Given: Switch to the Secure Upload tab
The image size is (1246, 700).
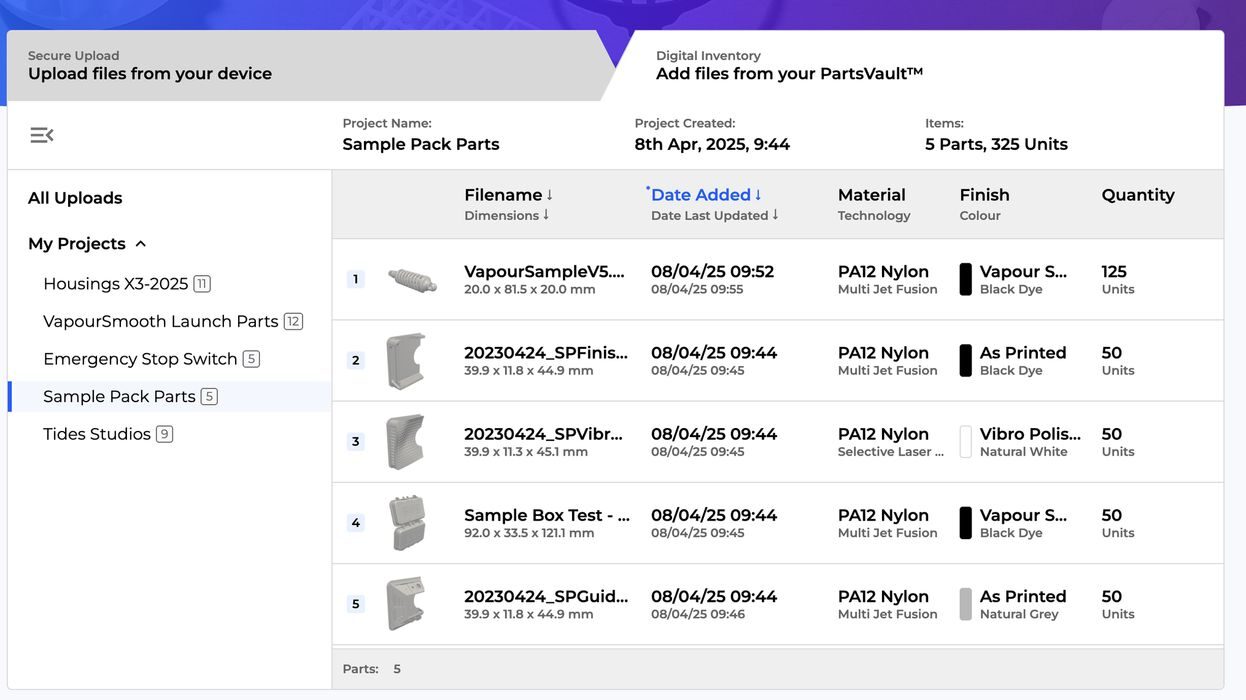Looking at the screenshot, I should click(x=300, y=66).
